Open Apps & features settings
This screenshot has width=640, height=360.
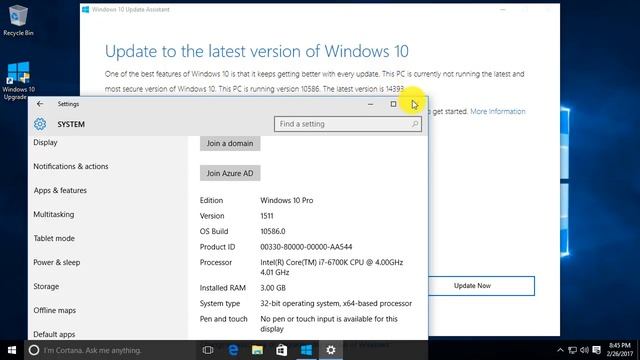tap(60, 191)
